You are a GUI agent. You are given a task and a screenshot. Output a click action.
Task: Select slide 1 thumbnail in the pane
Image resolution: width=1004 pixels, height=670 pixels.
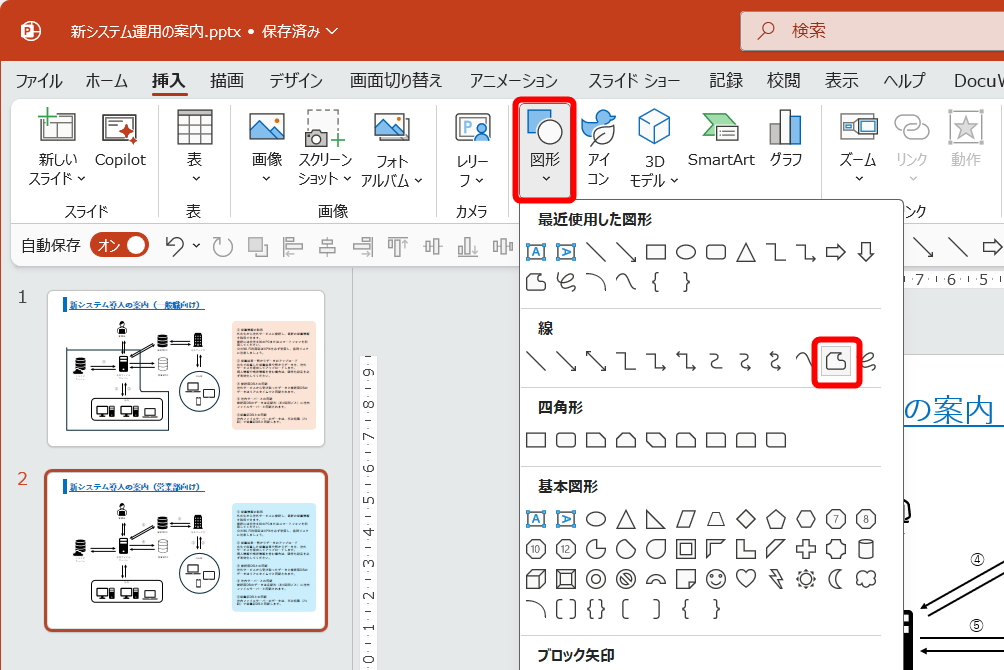tap(185, 365)
